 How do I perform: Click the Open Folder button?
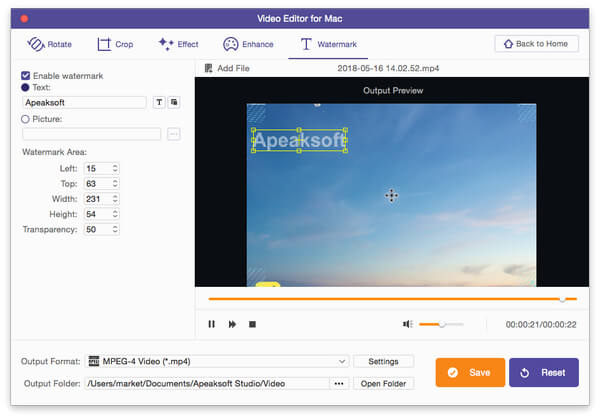[x=383, y=383]
